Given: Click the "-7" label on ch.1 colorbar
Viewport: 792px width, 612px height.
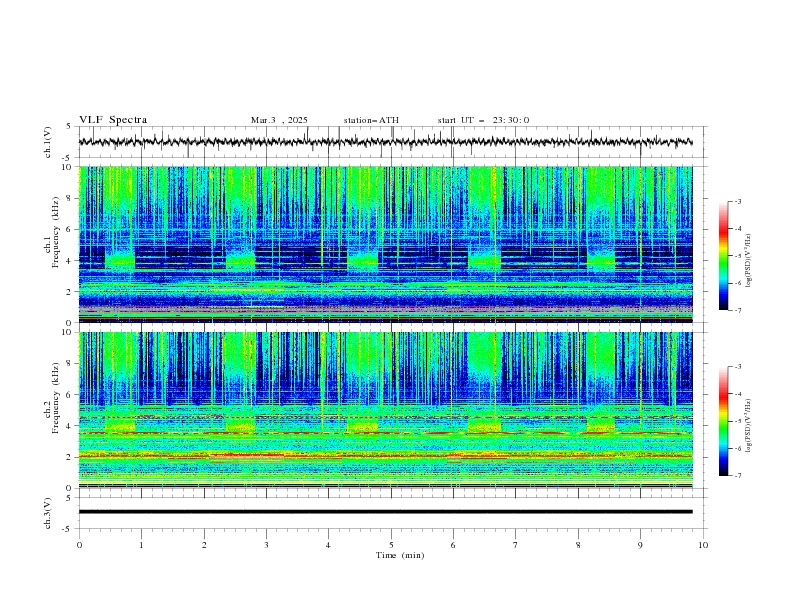Looking at the screenshot, I should pyautogui.click(x=738, y=310).
